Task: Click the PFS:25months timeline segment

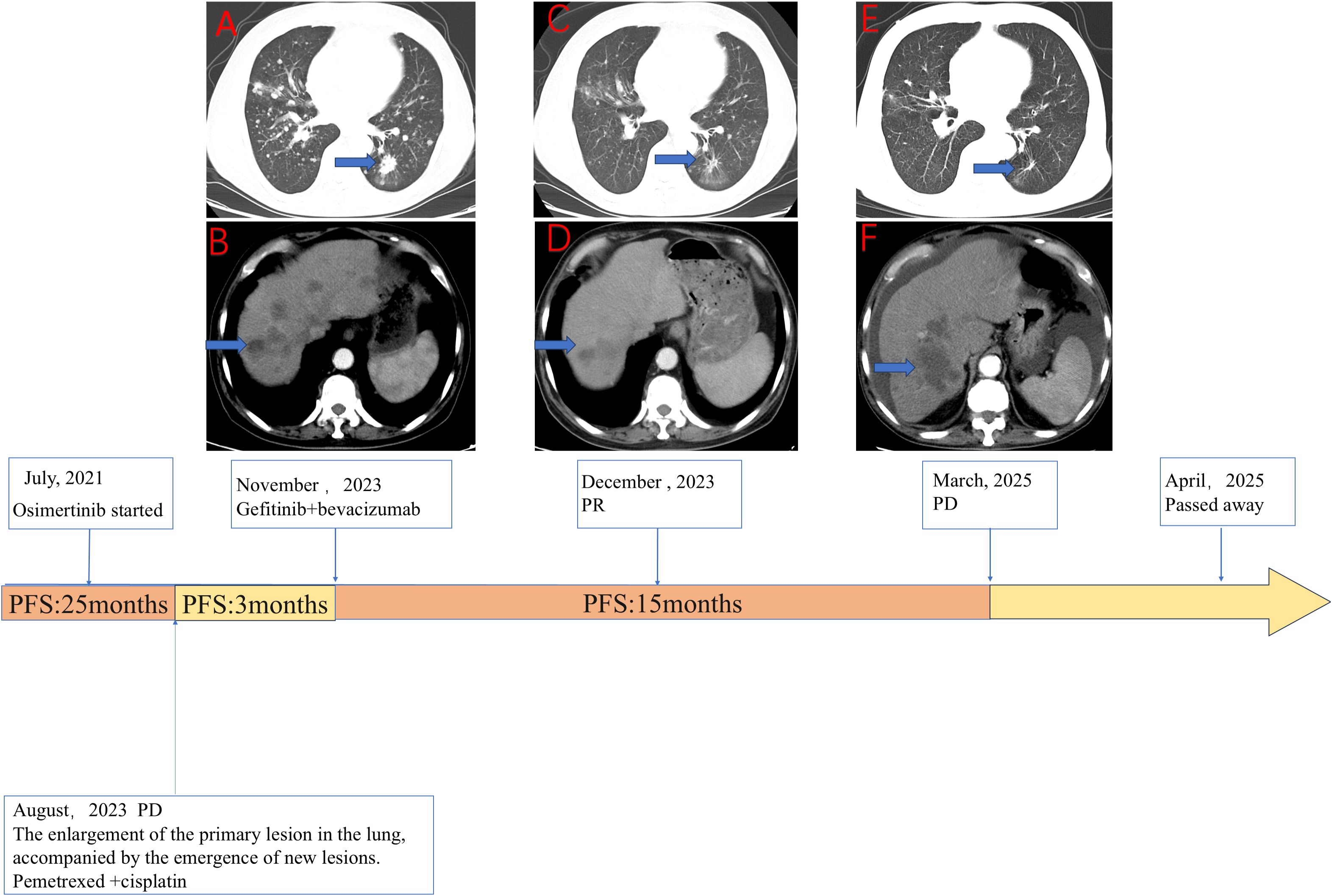Action: tap(88, 603)
